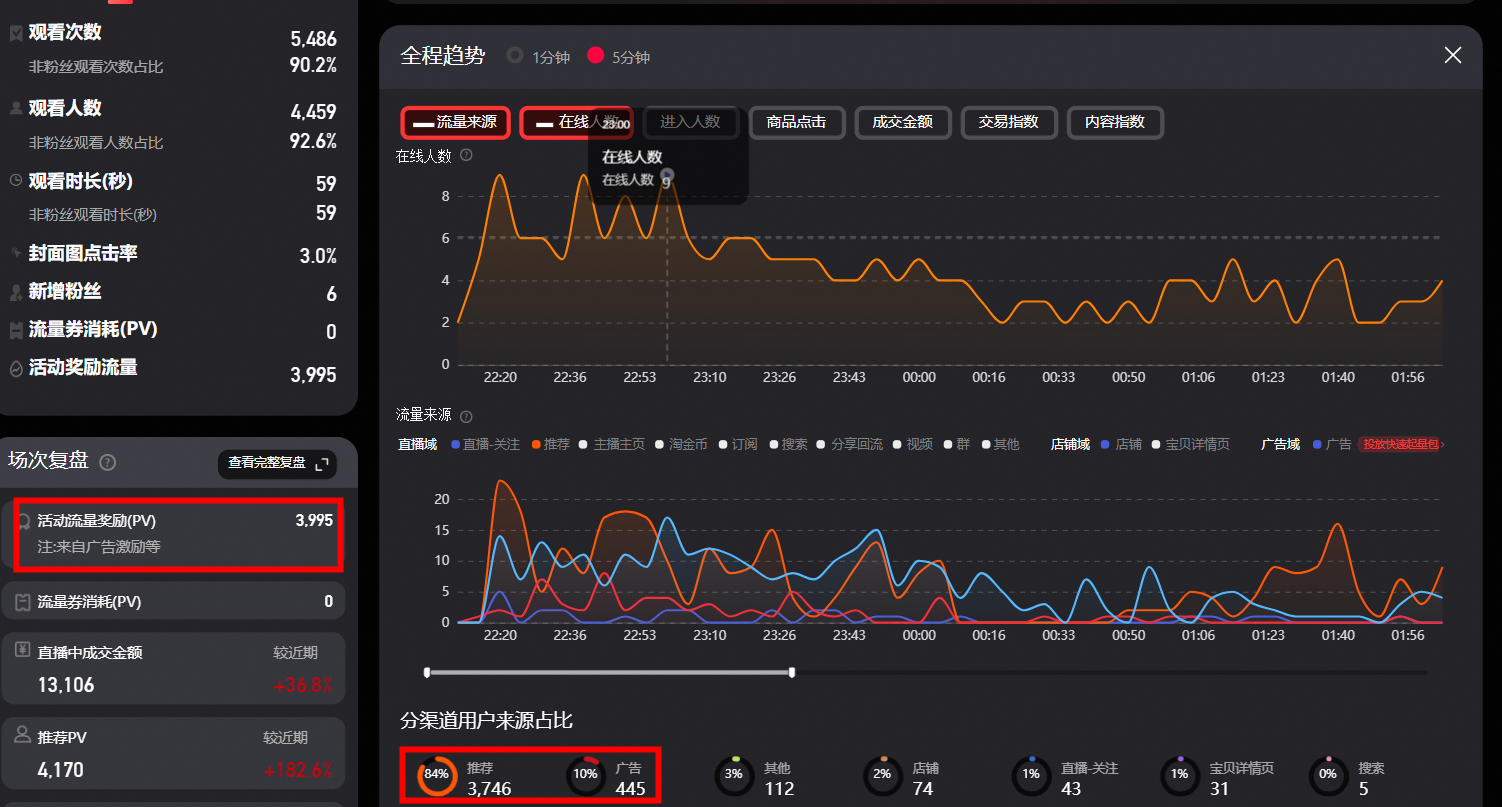Toggle the 宝贝详情页 legend series

(x=1191, y=444)
